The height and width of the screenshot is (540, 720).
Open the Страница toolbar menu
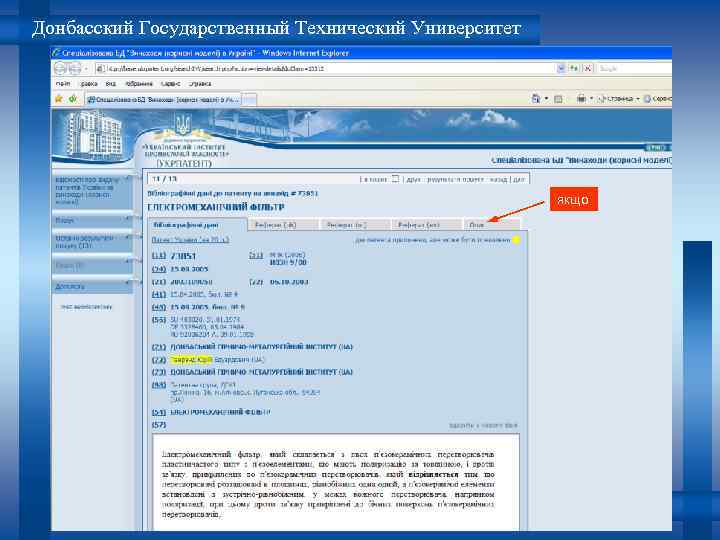pyautogui.click(x=619, y=99)
